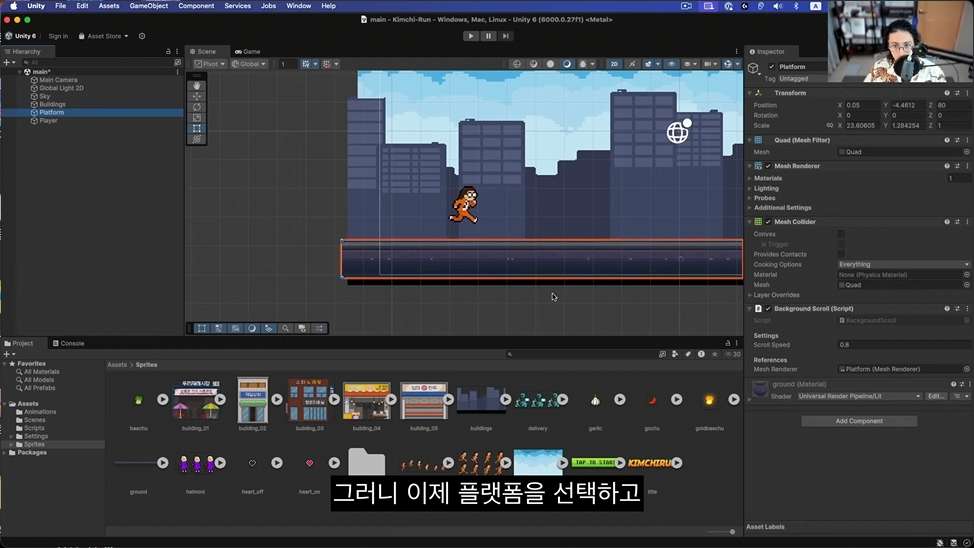Click the Pause button
The width and height of the screenshot is (974, 548).
(488, 36)
